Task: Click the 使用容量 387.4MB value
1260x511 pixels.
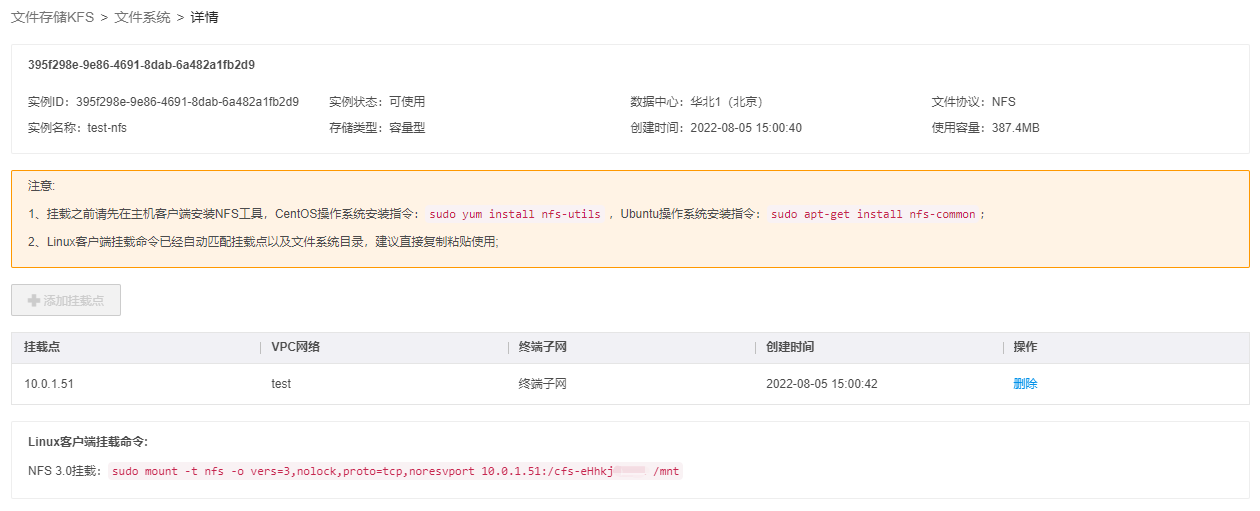Action: click(x=1014, y=128)
